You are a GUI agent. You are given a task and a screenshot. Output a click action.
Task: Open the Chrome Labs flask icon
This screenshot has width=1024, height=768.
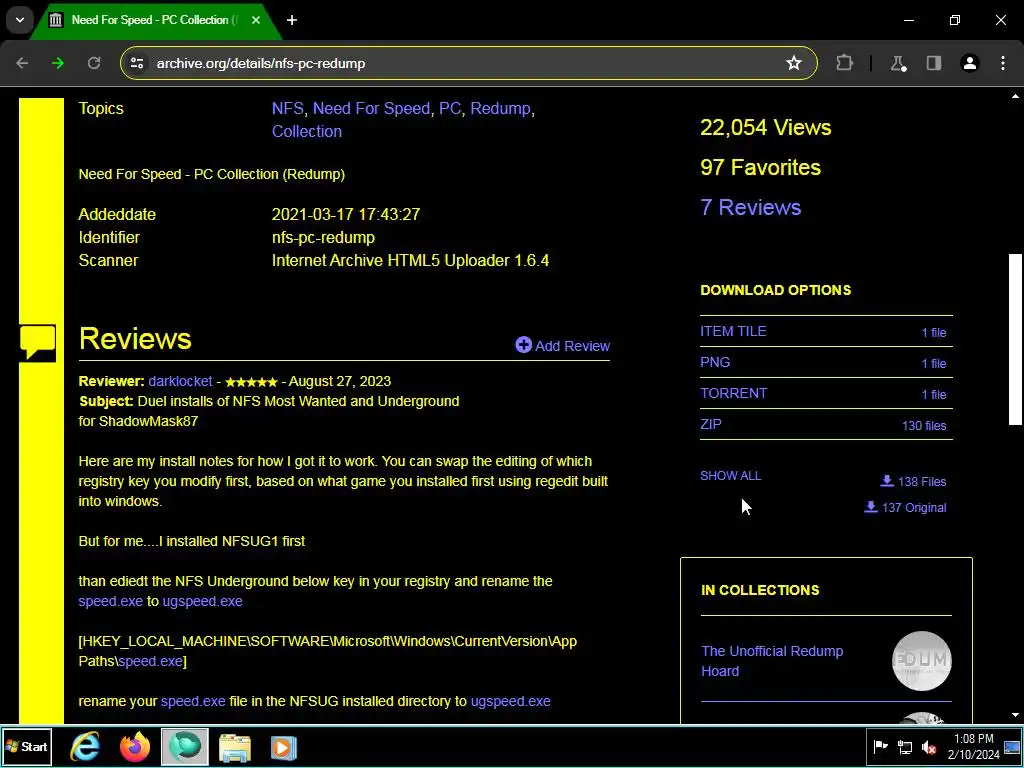click(x=898, y=63)
